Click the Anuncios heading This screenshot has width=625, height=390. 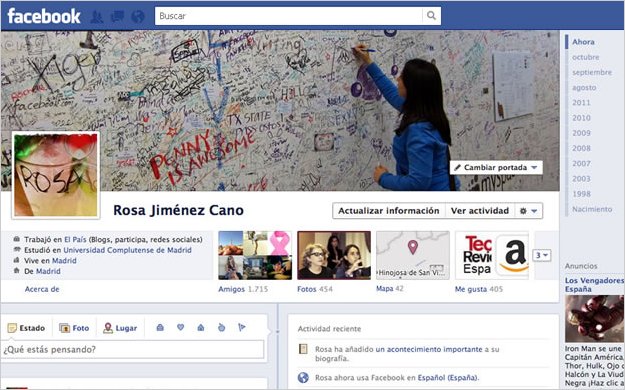(x=581, y=266)
